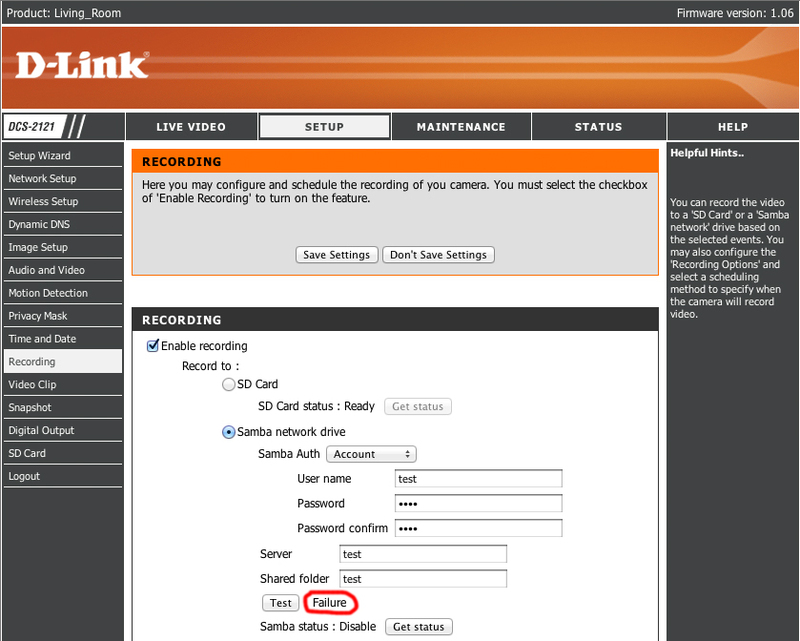Select Recording in the sidebar
The image size is (800, 641).
tap(63, 362)
